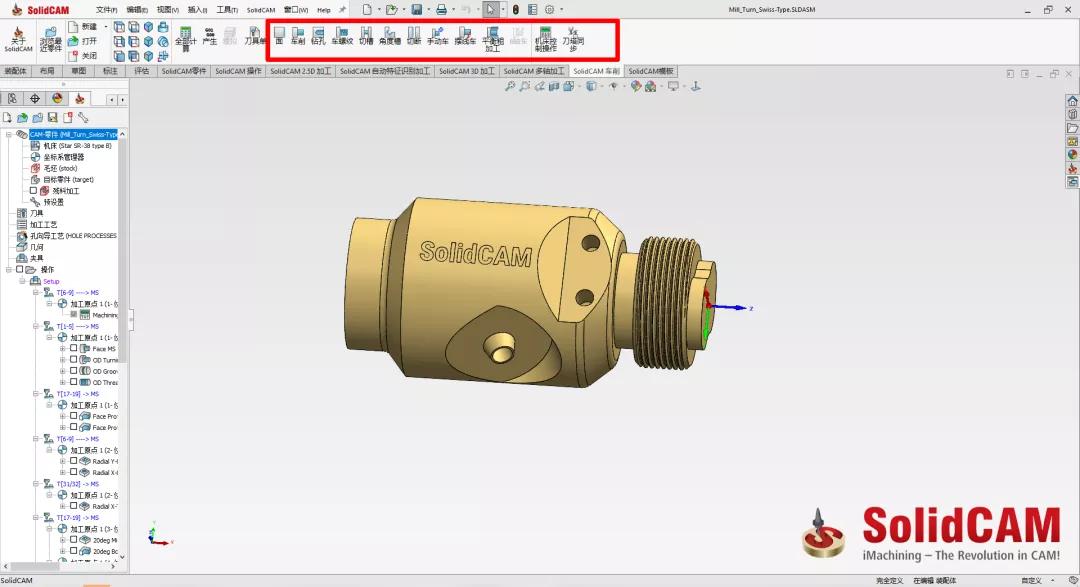Open the 刀具单 tool sheet icon
The height and width of the screenshot is (587, 1080).
[x=255, y=37]
